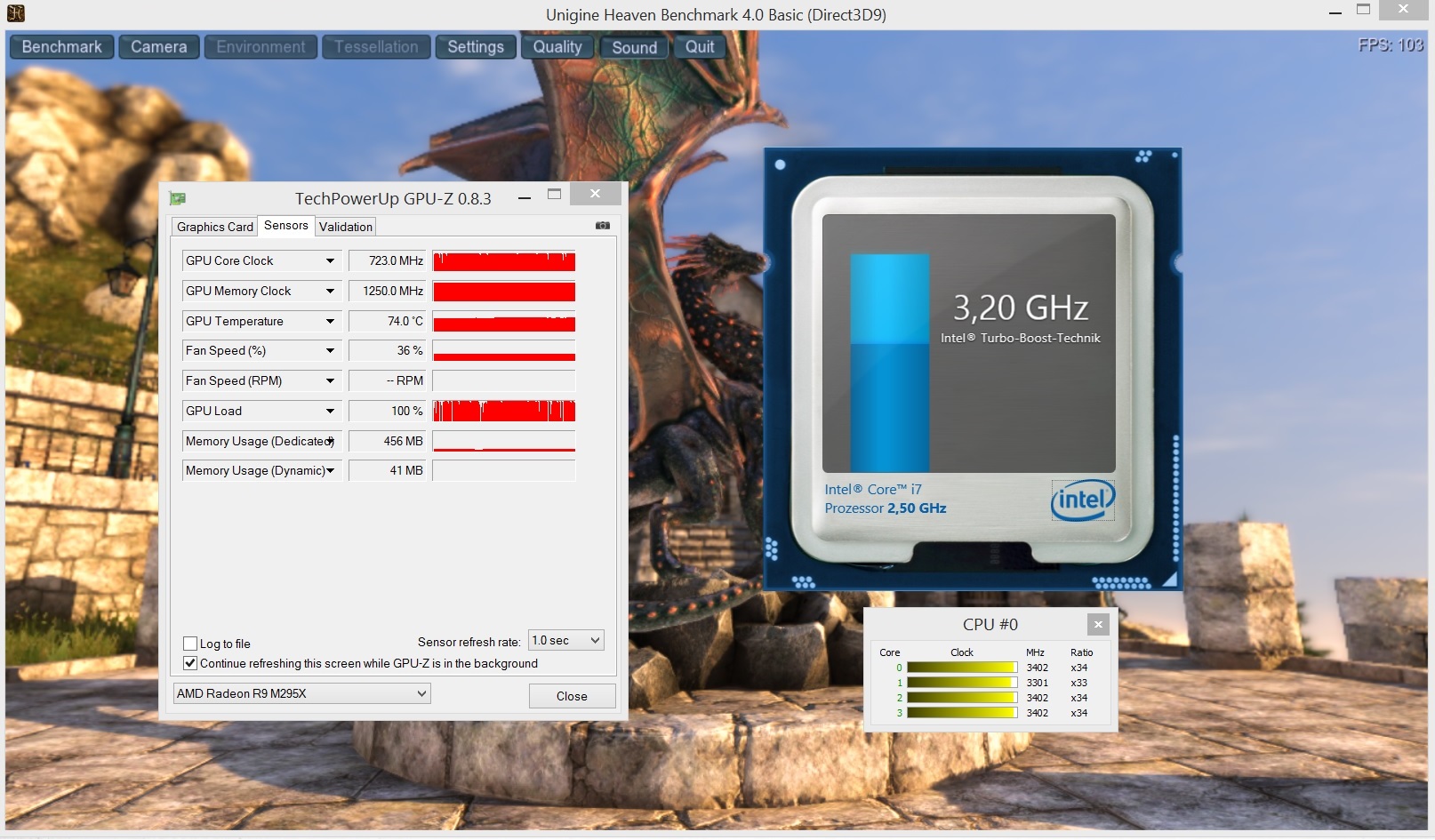This screenshot has width=1435, height=840.
Task: Click the Prozessor 2,50 GHz label
Action: (886, 508)
